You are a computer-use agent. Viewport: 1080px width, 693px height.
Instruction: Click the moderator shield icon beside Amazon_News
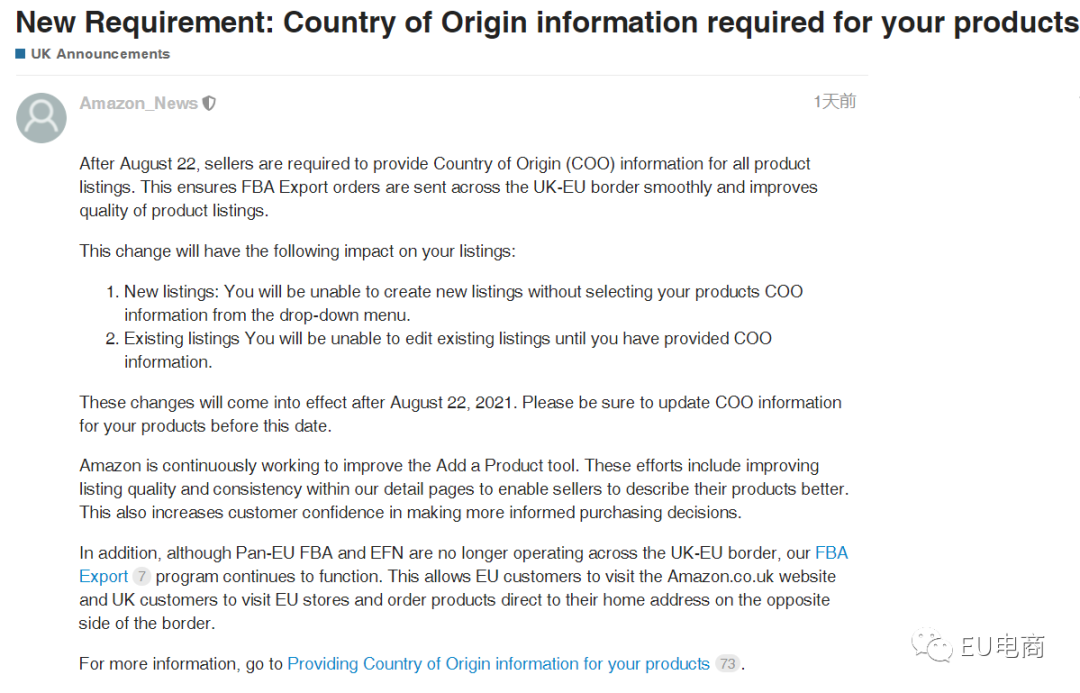(x=209, y=103)
